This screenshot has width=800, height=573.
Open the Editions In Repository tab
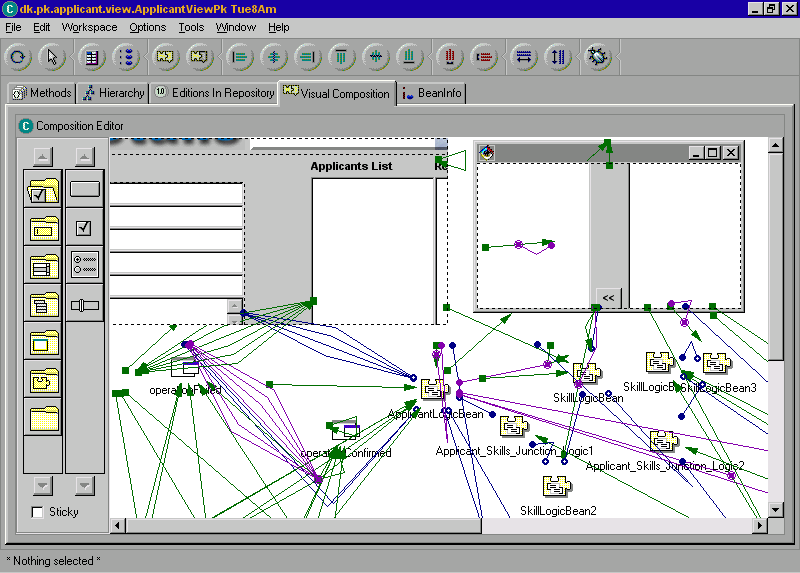[x=212, y=93]
